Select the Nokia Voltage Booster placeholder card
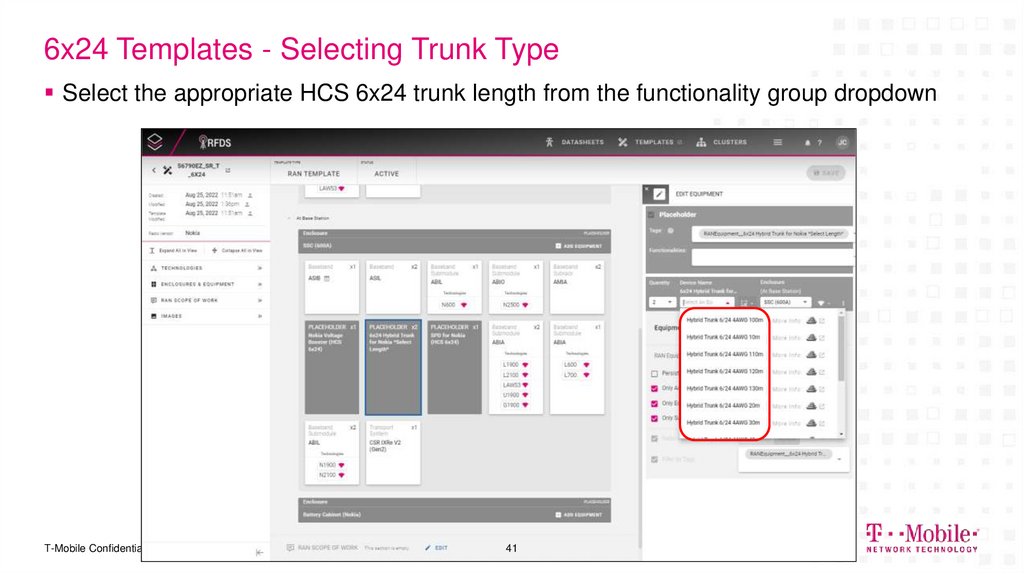Screen dimensions: 1024x574 click(331, 367)
